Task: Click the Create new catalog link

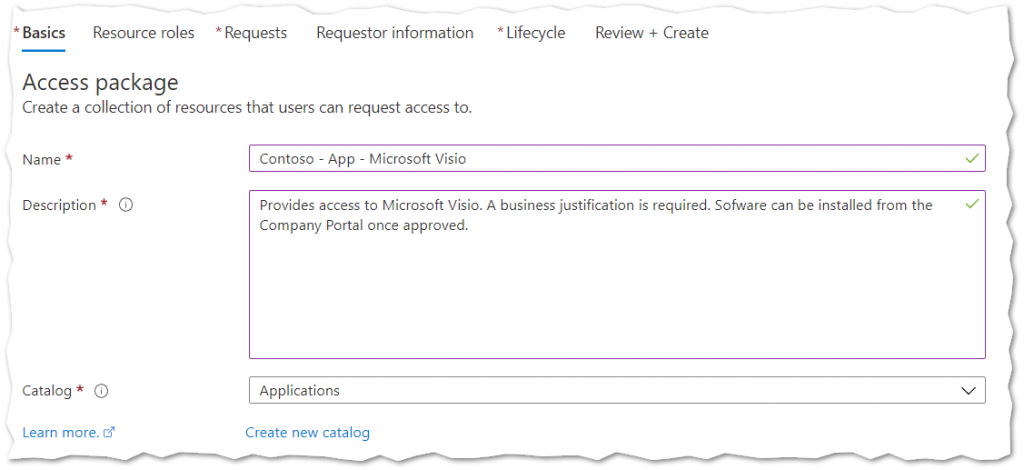Action: click(308, 432)
